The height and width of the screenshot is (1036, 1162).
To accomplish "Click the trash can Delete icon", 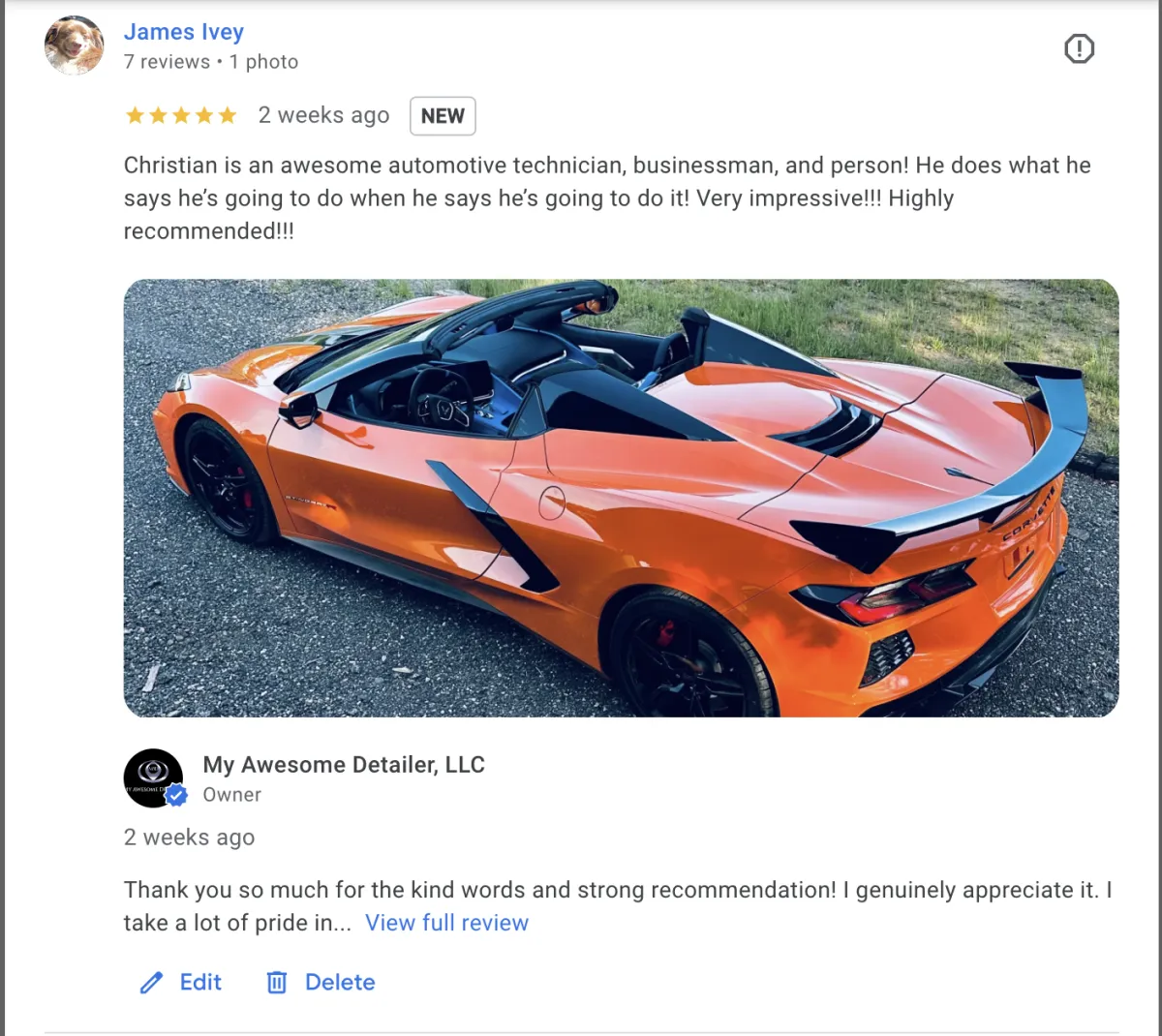I will [x=277, y=983].
